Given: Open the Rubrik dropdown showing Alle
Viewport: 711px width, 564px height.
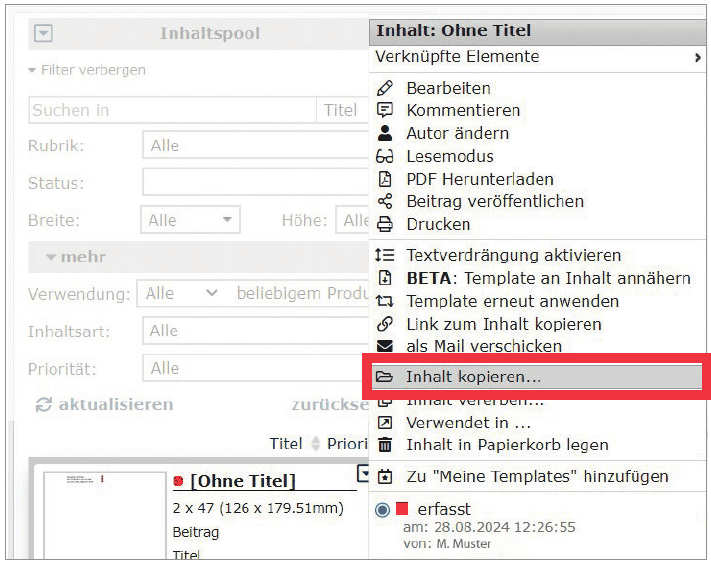Looking at the screenshot, I should (x=256, y=146).
